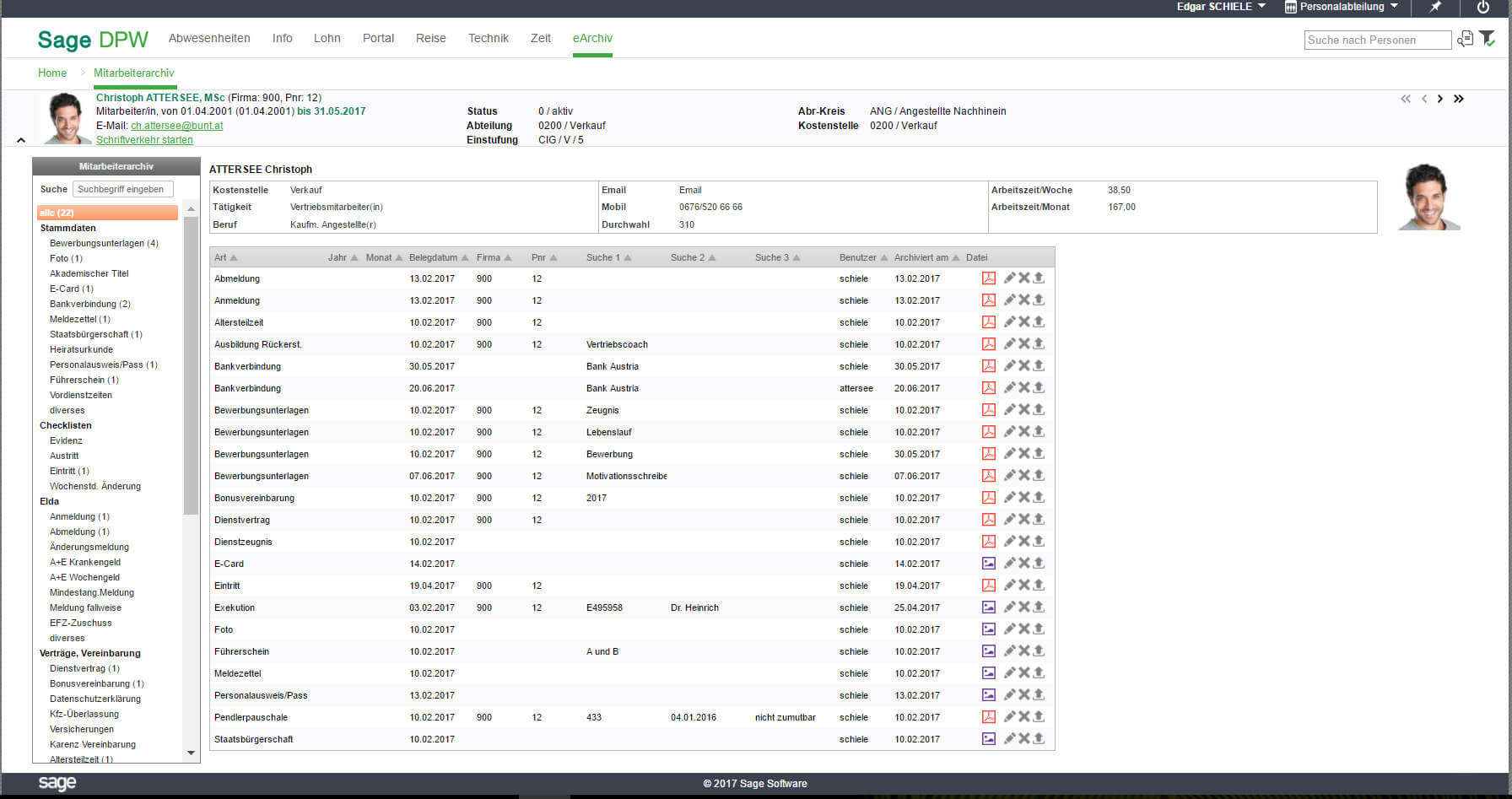Open Kfz-Überlassung in the archive tree
This screenshot has width=1512, height=799.
[x=84, y=714]
